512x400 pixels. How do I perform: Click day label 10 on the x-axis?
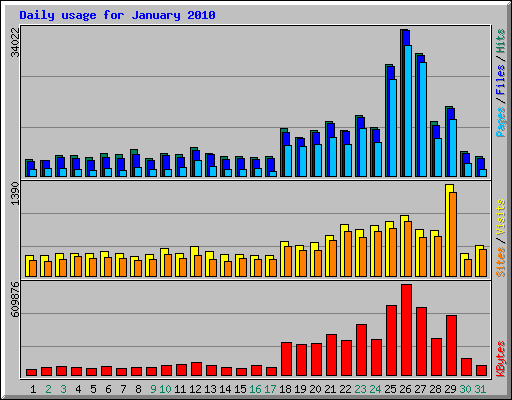click(165, 389)
